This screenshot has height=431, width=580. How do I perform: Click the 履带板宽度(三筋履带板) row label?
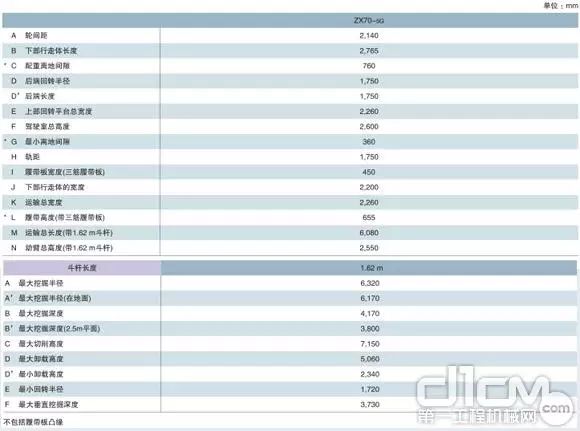pyautogui.click(x=65, y=172)
